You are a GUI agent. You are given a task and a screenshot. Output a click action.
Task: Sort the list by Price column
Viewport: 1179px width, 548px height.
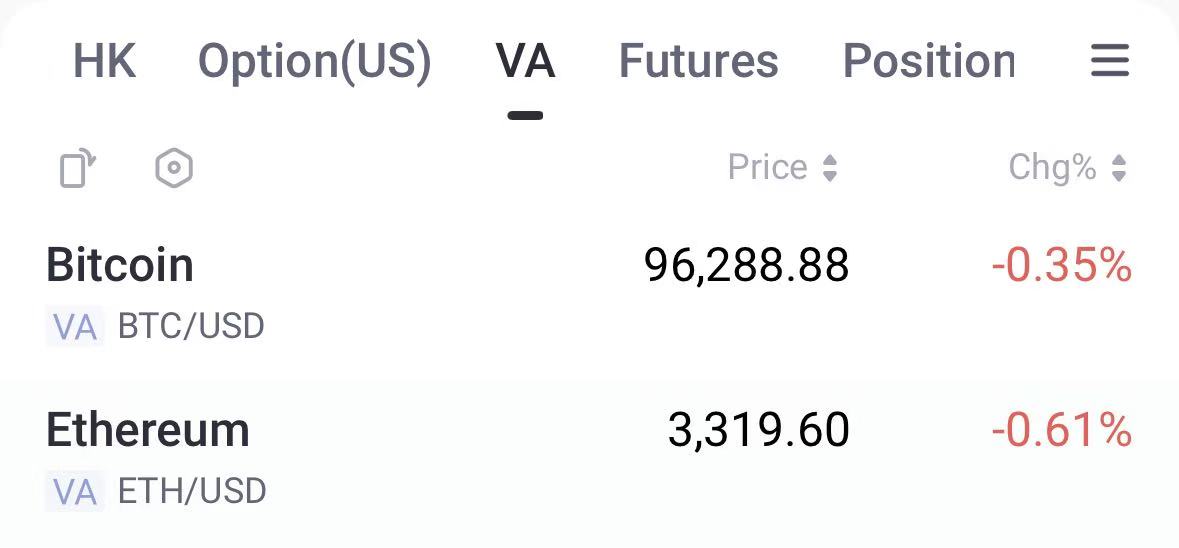click(x=767, y=168)
